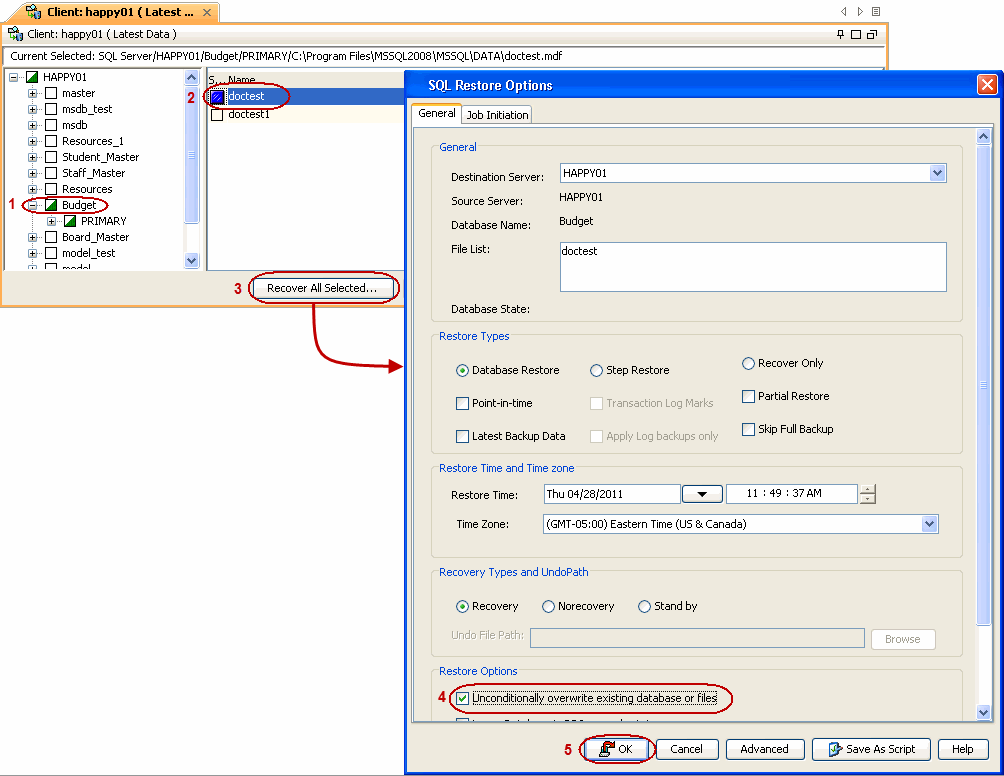The image size is (1004, 776).
Task: Select Step Restore radio button
Action: point(596,371)
